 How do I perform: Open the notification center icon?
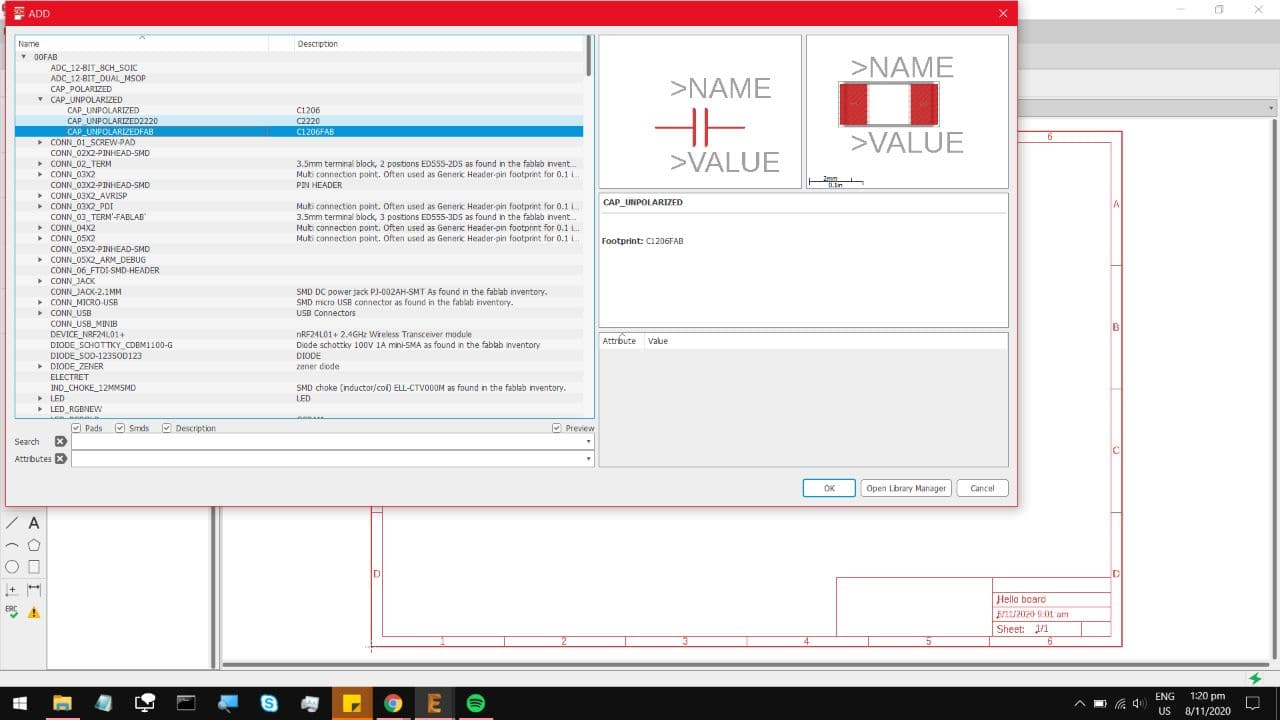[1251, 703]
